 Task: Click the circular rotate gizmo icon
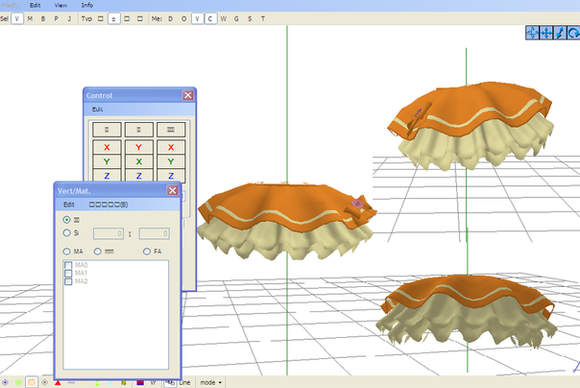pos(573,33)
